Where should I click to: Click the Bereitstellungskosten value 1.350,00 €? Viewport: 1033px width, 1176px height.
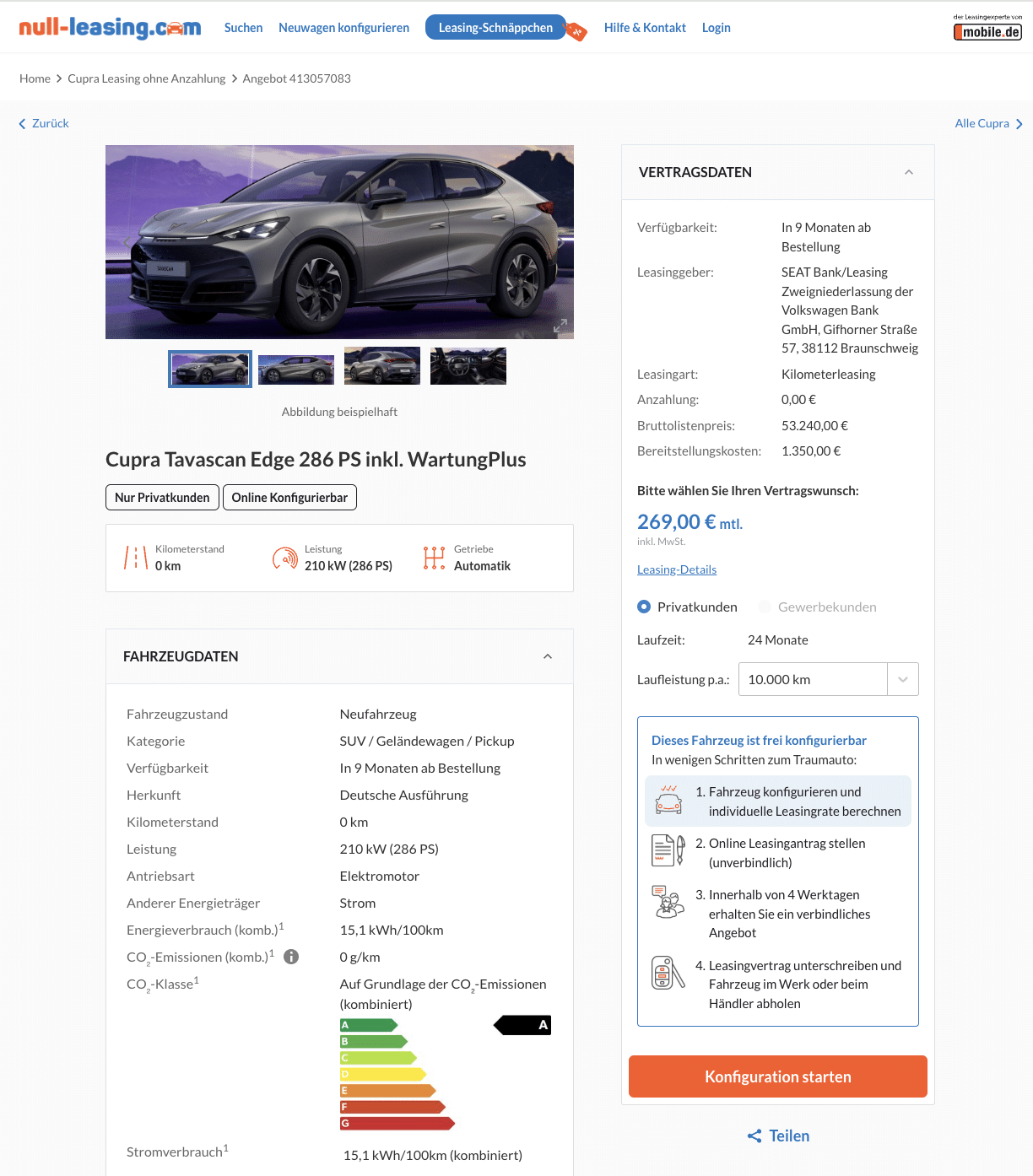pyautogui.click(x=811, y=451)
